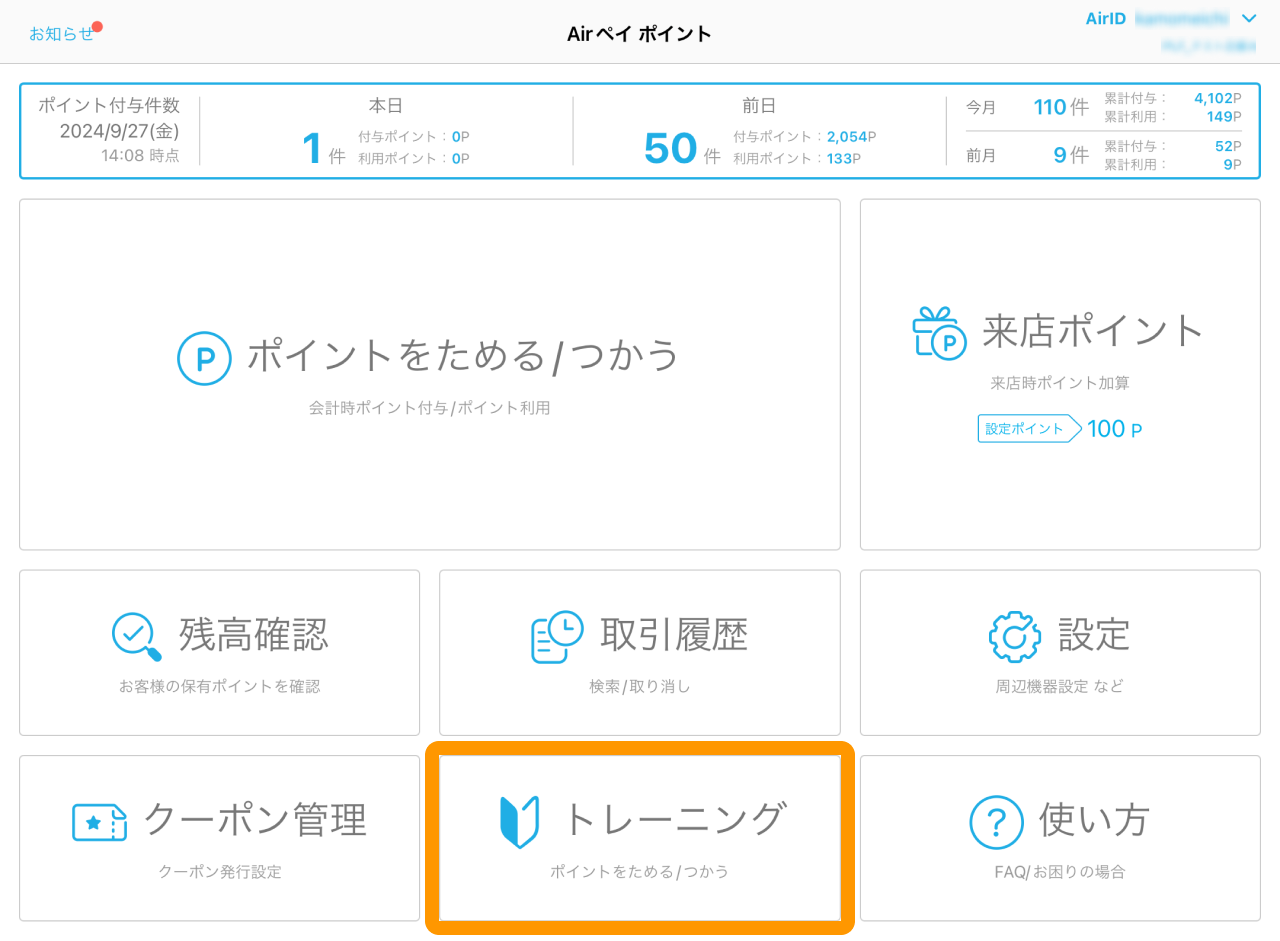Click the magnifier icon of 残高確認
Viewport: 1280px width, 941px height.
[x=137, y=636]
